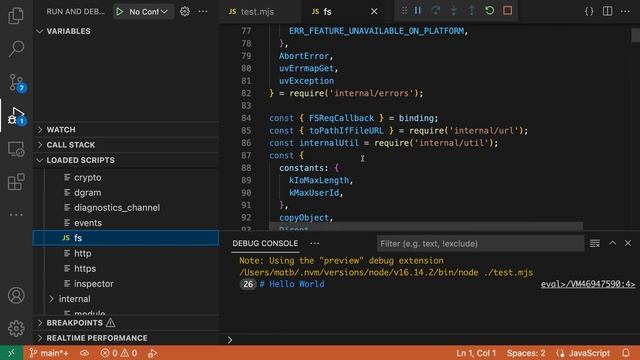Image resolution: width=640 pixels, height=360 pixels.
Task: Open the Accounts menu
Action: click(x=16, y=295)
